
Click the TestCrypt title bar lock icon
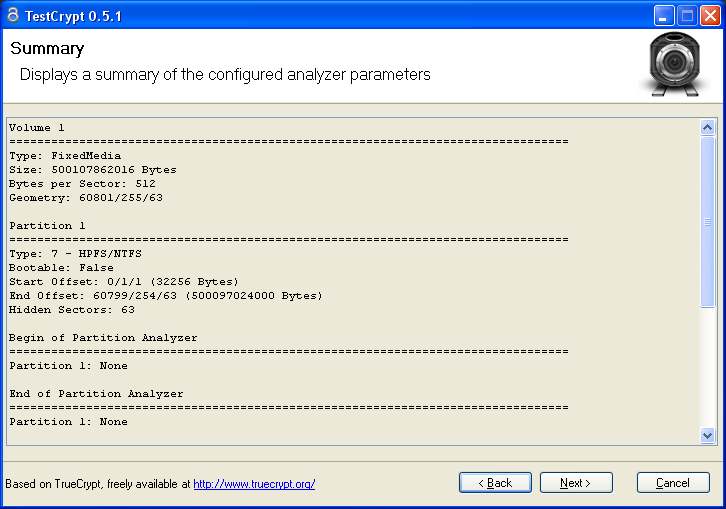13,15
